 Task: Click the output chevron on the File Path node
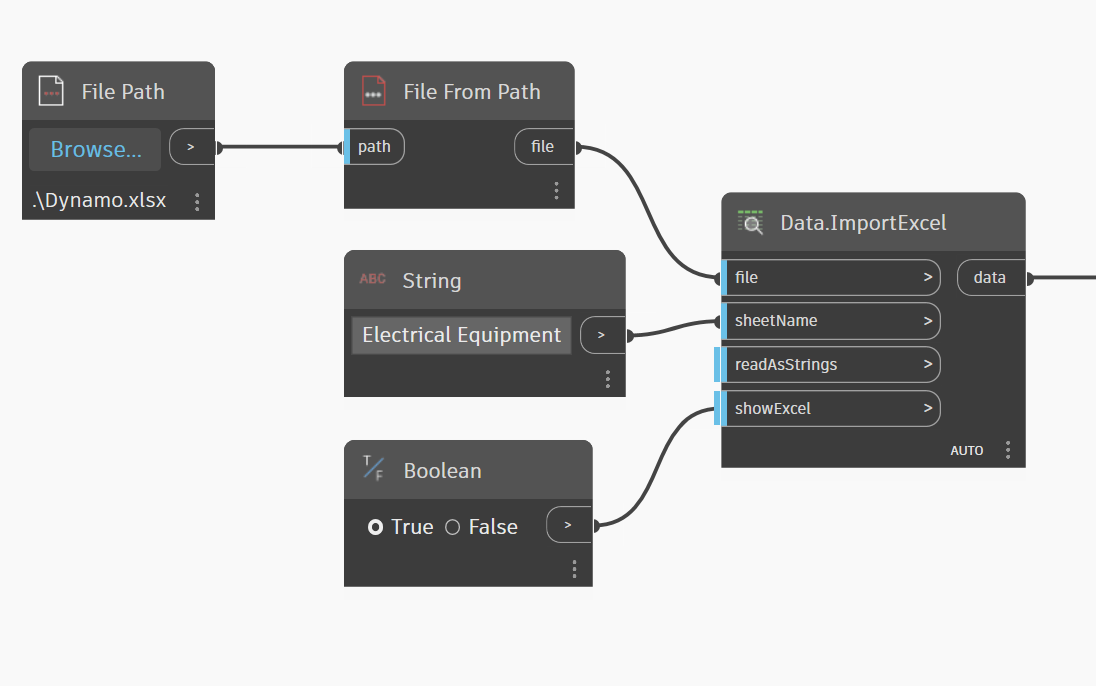pos(192,145)
